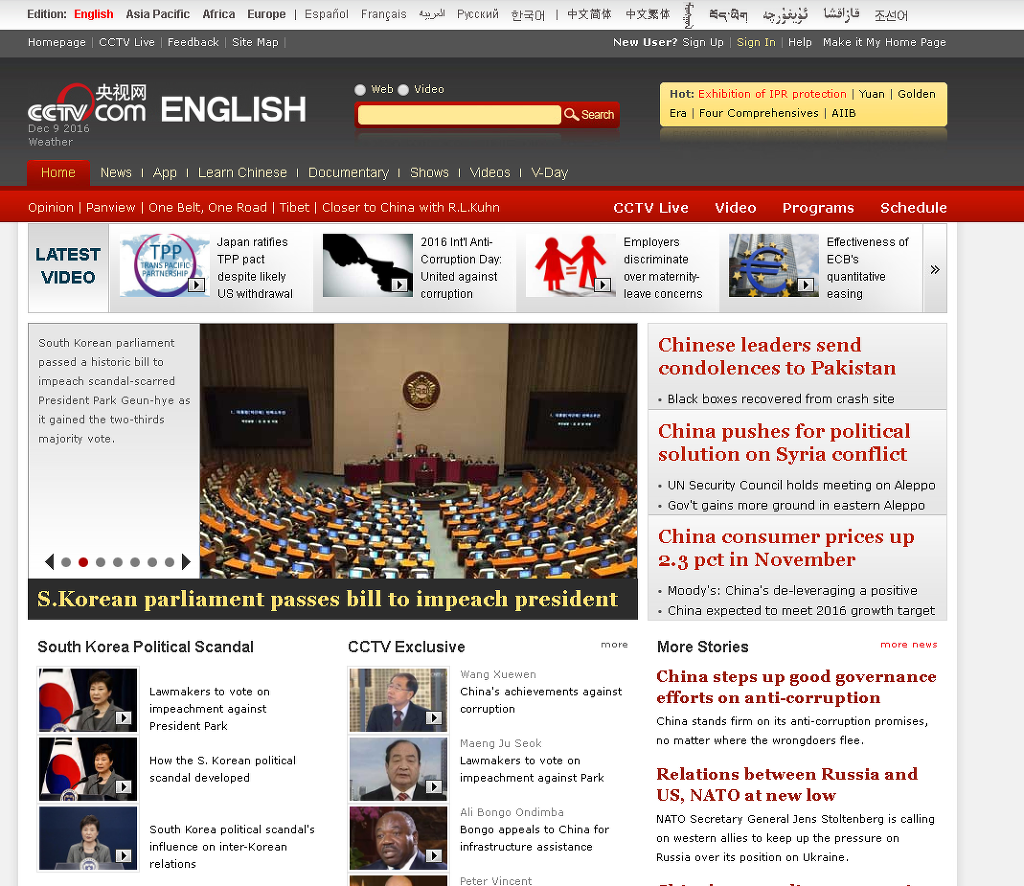Go to next slide with right arrow

[186, 562]
